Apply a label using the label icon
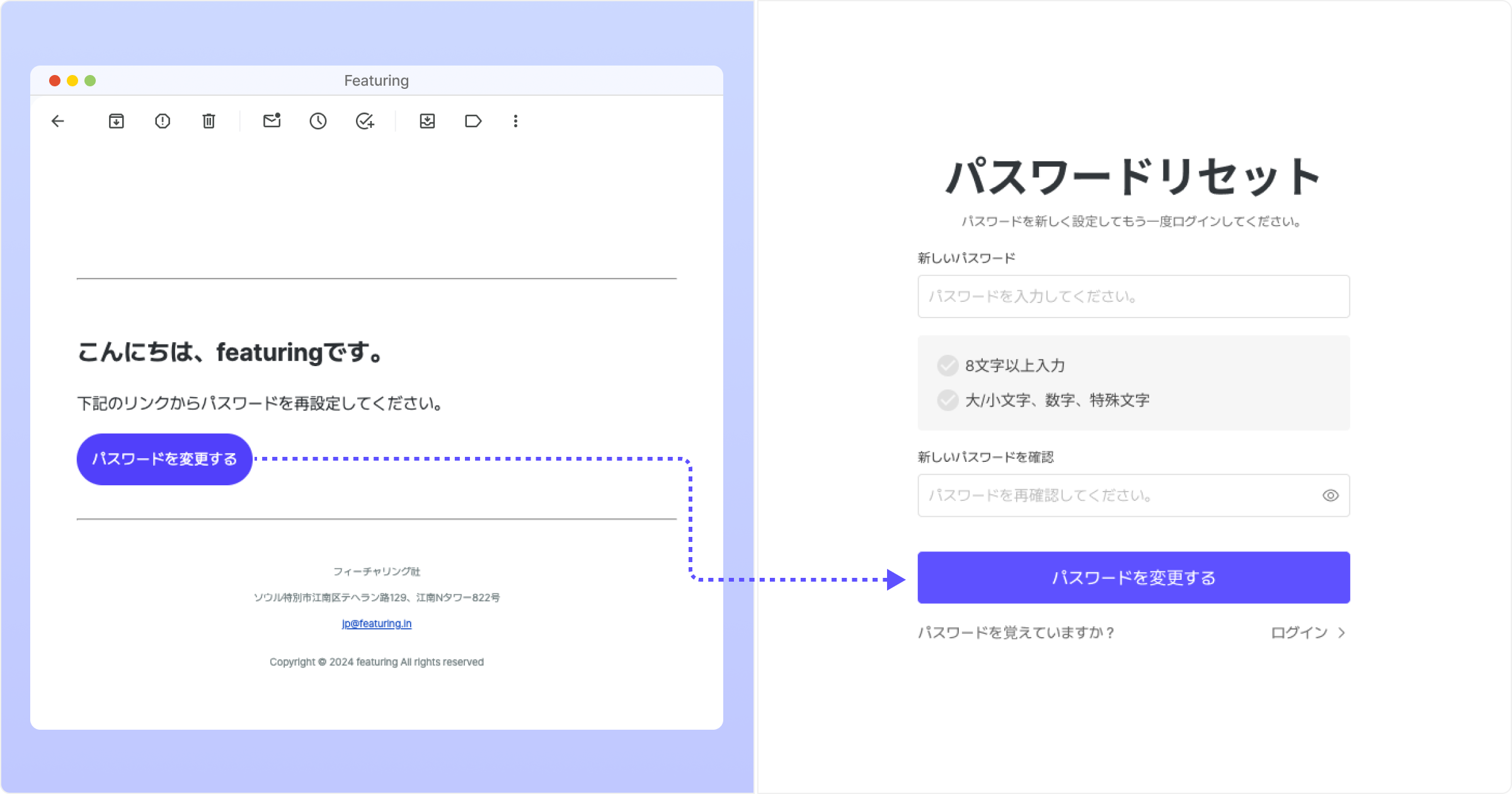The width and height of the screenshot is (1512, 794). pos(473,121)
